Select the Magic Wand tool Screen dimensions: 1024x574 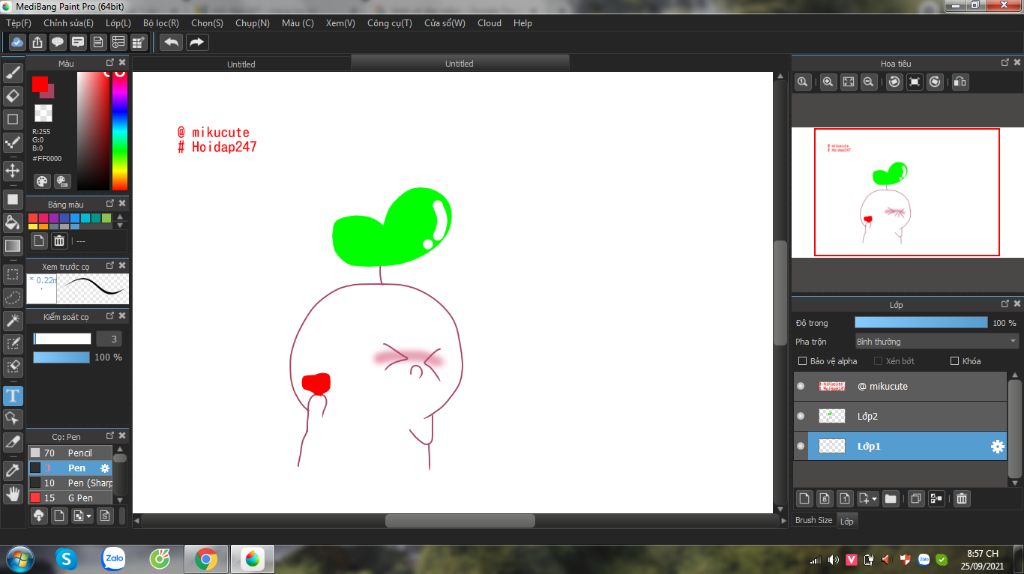[x=12, y=321]
